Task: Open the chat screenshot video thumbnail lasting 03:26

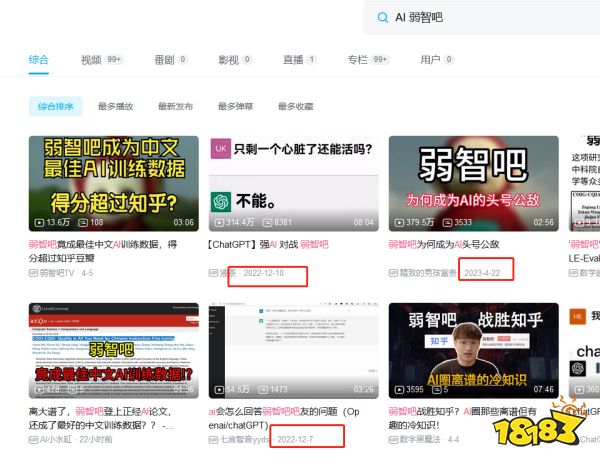Action: click(293, 351)
